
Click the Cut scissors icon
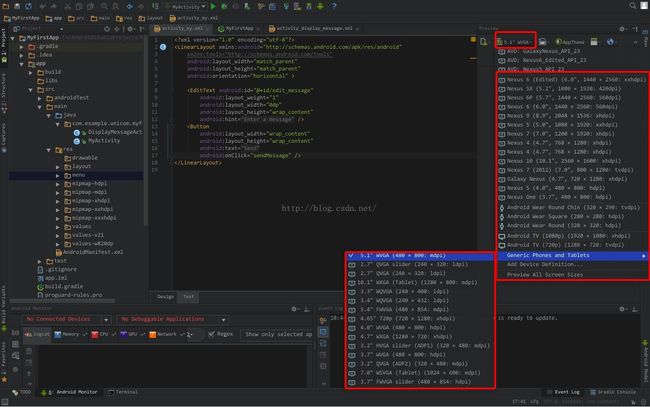(67, 6)
